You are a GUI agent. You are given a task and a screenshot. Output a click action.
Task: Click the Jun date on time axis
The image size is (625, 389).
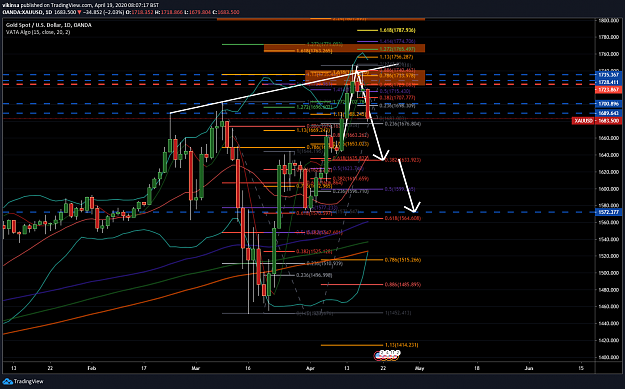(x=529, y=368)
